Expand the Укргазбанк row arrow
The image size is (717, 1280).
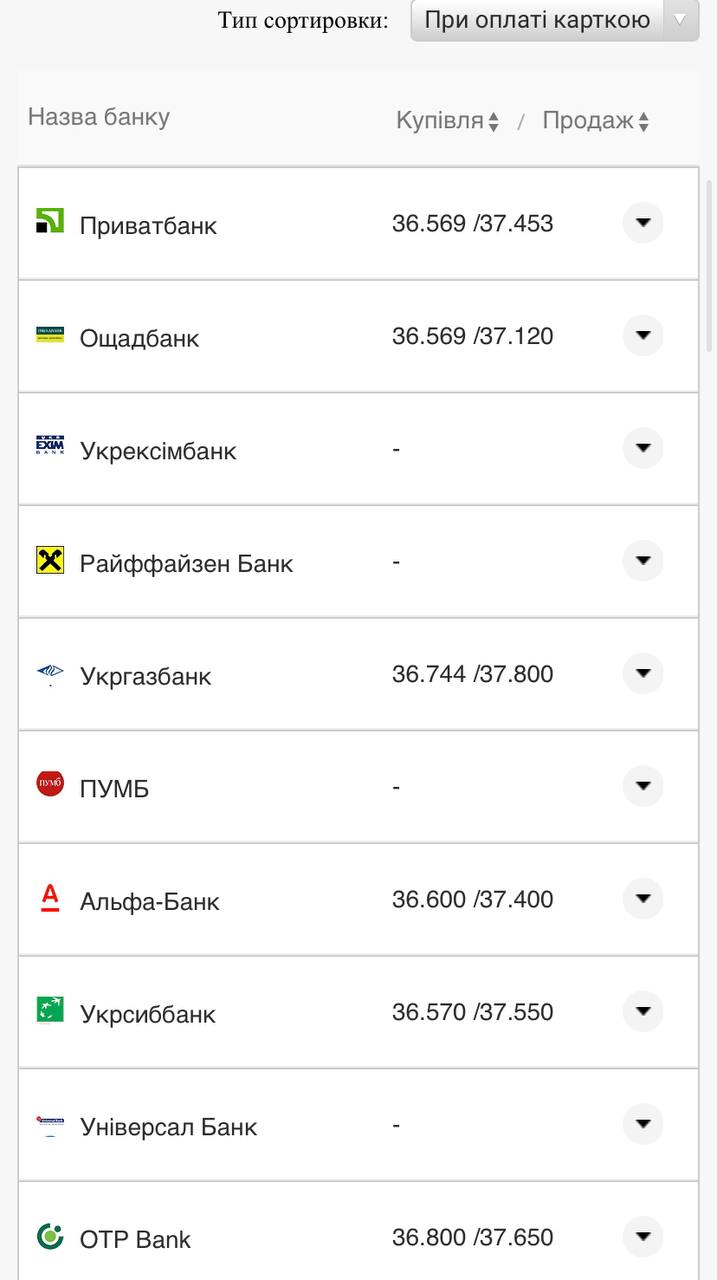643,673
